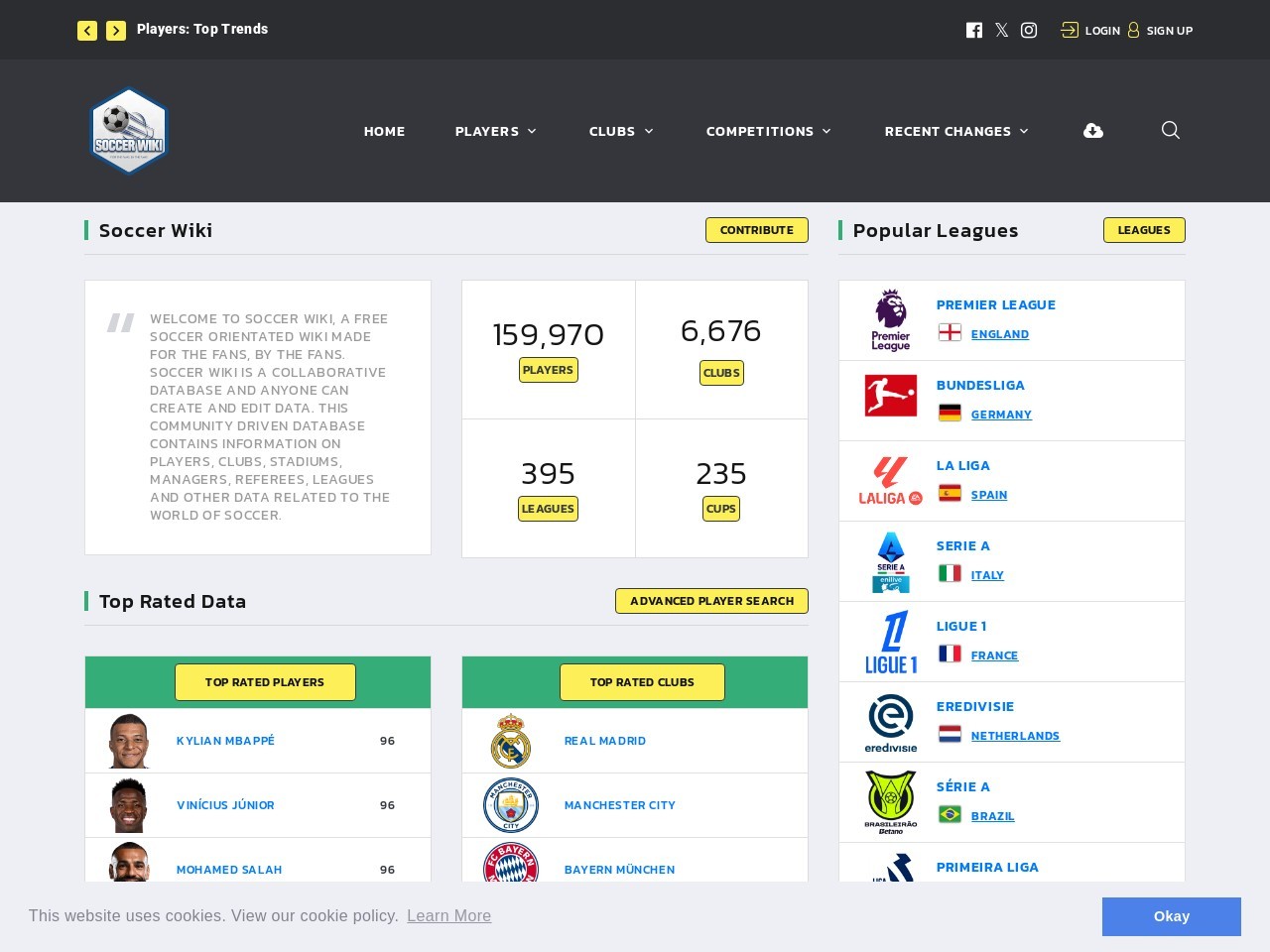The height and width of the screenshot is (952, 1270).
Task: Click the next trend arrow icon
Action: coord(116,31)
